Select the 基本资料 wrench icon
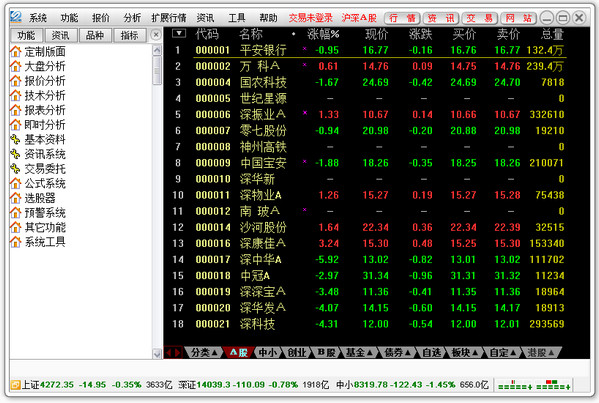This screenshot has height=403, width=599. point(15,139)
